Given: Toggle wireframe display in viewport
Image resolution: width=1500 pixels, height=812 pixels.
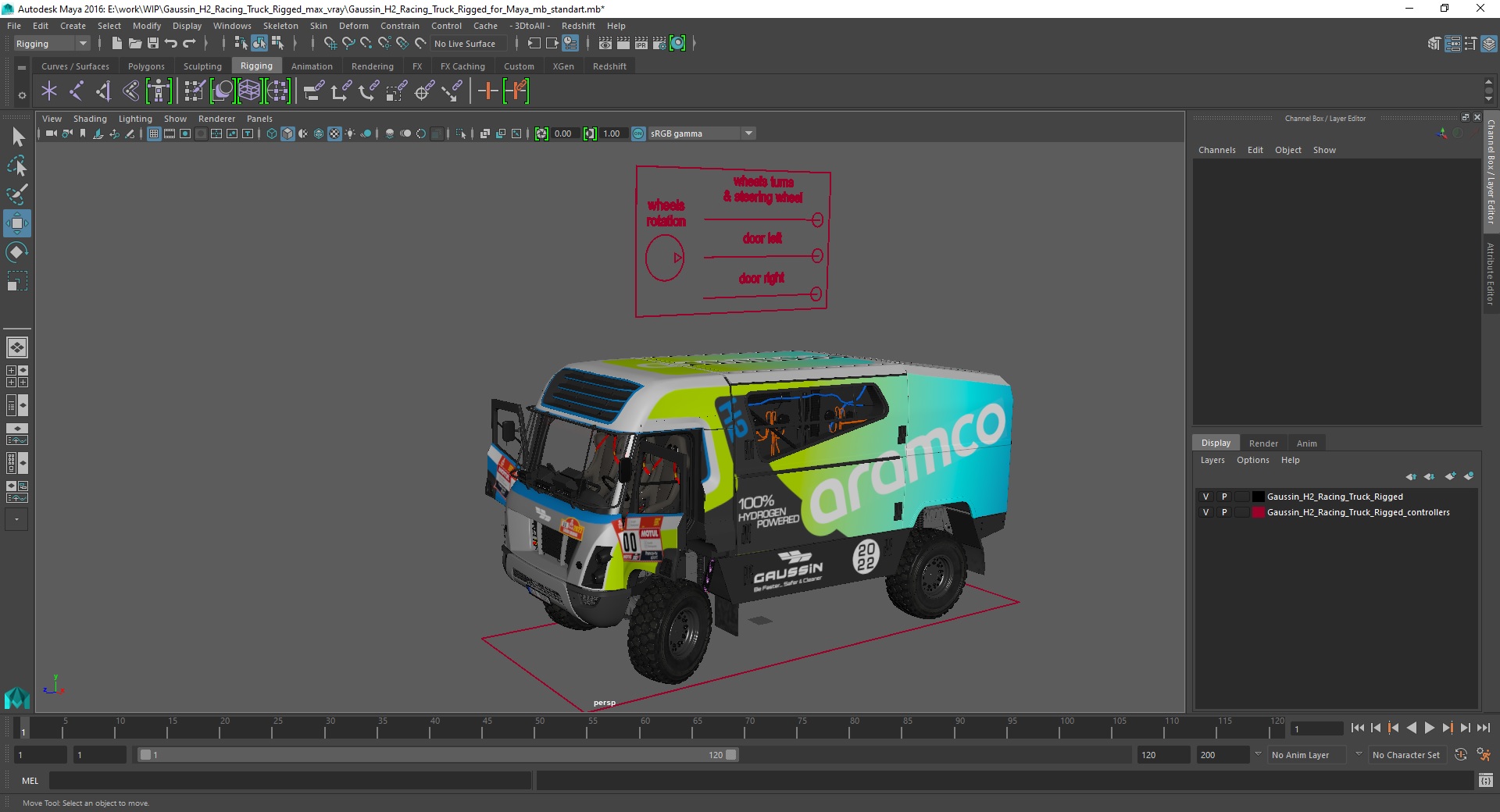Looking at the screenshot, I should coord(272,134).
